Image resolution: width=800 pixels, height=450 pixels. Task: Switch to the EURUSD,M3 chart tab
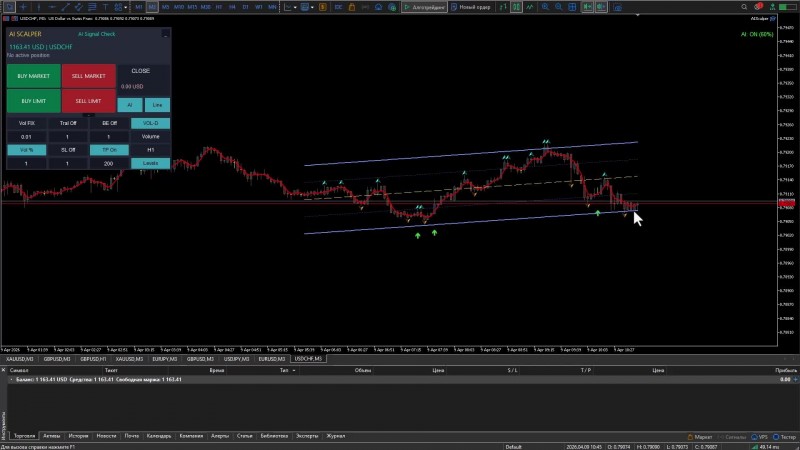pos(273,357)
